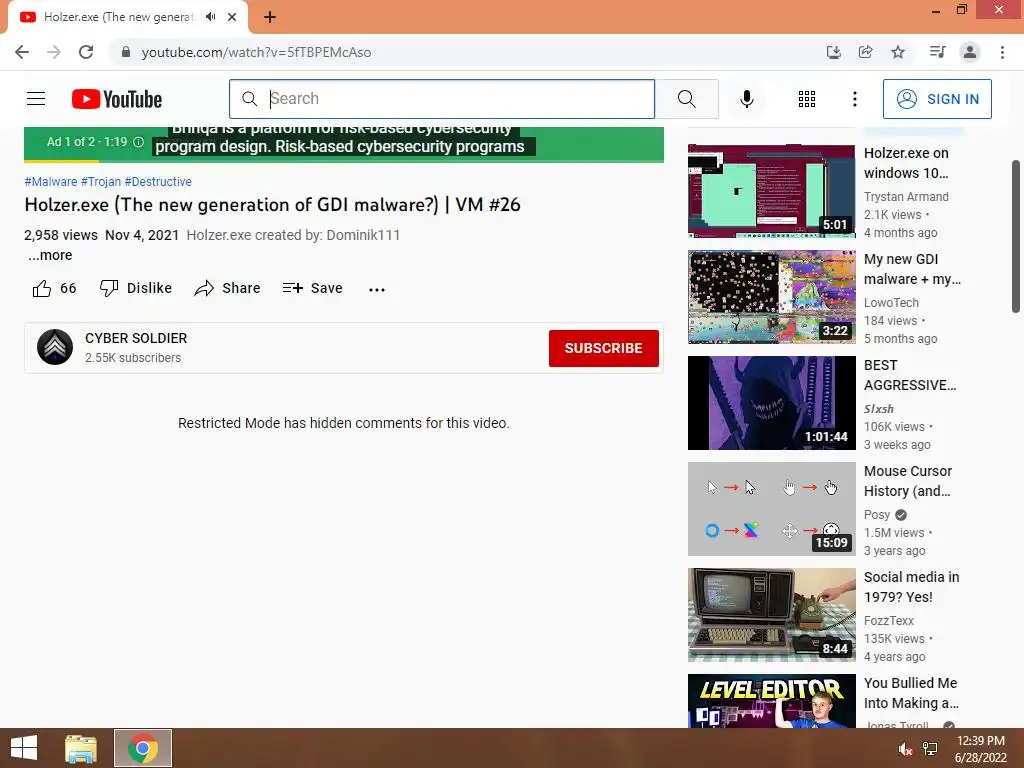This screenshot has width=1024, height=768.
Task: Open Chrome three-dot menu
Action: pos(1002,52)
